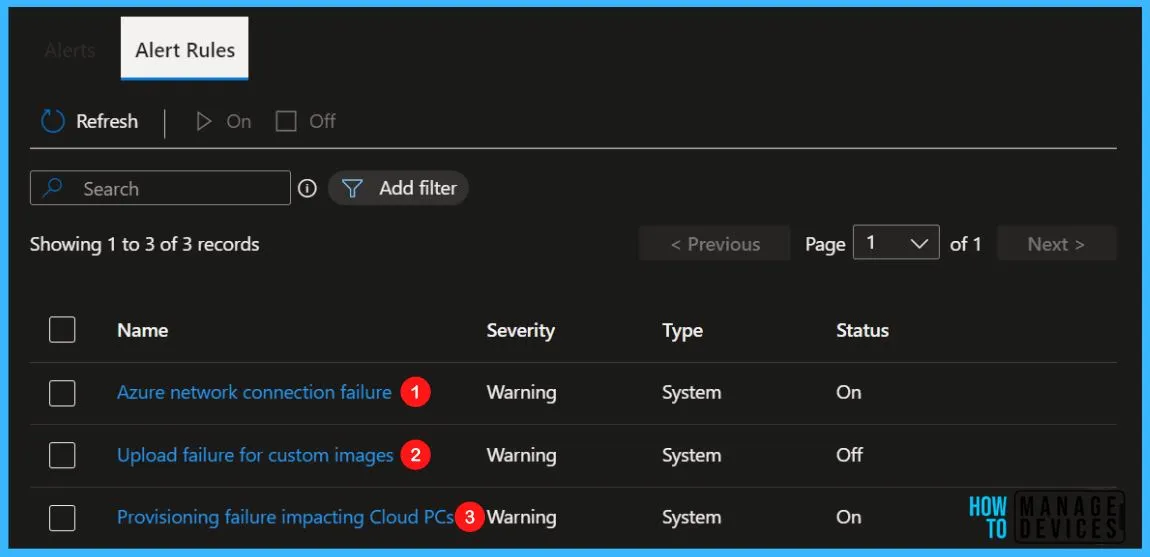Viewport: 1150px width, 557px height.
Task: Check the Upload failure for custom images row
Action: 62,455
